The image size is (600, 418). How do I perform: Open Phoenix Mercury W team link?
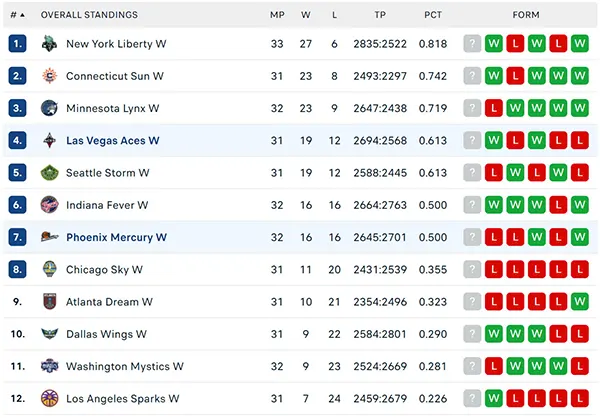pyautogui.click(x=116, y=237)
